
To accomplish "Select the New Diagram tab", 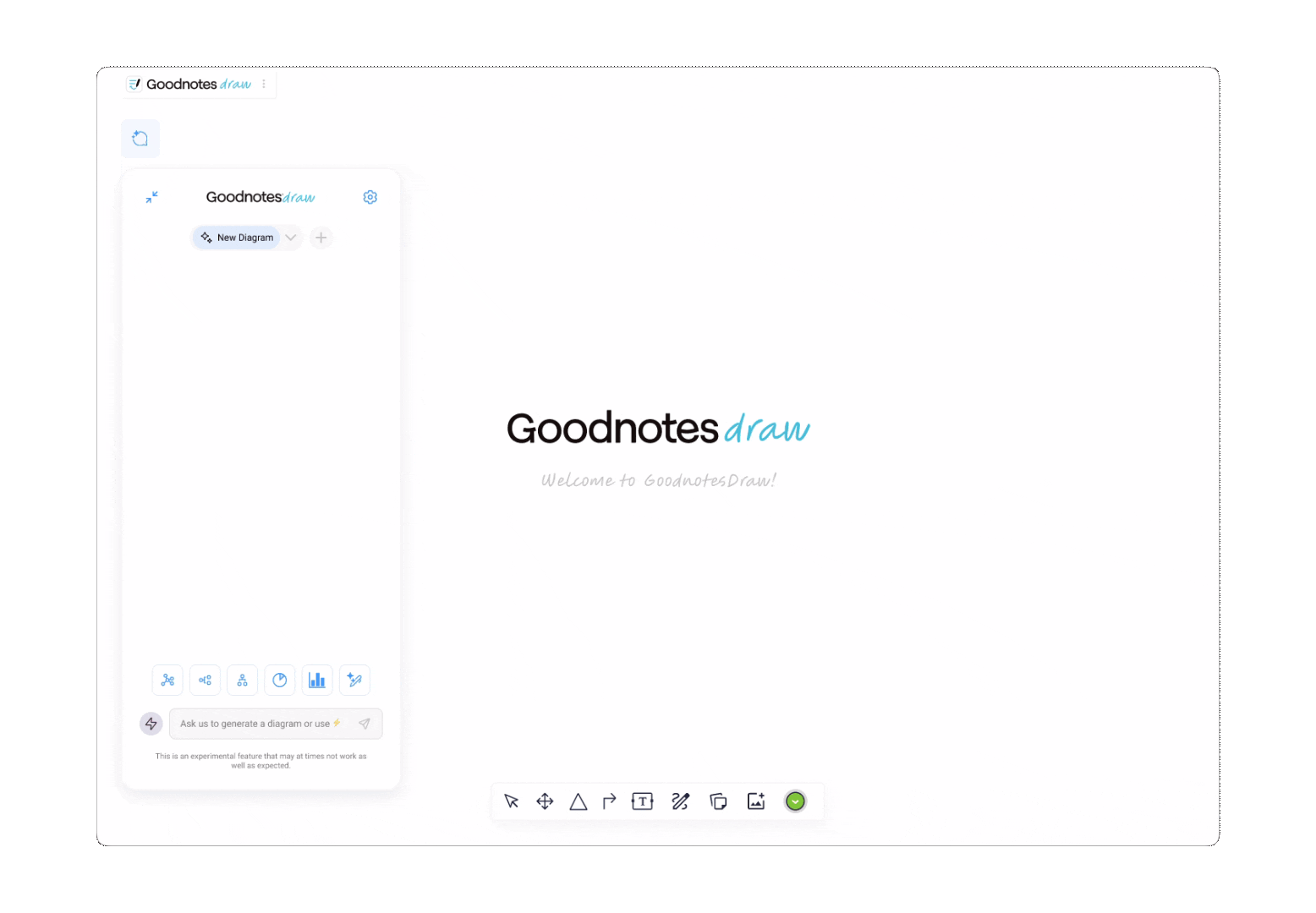I will coord(237,238).
